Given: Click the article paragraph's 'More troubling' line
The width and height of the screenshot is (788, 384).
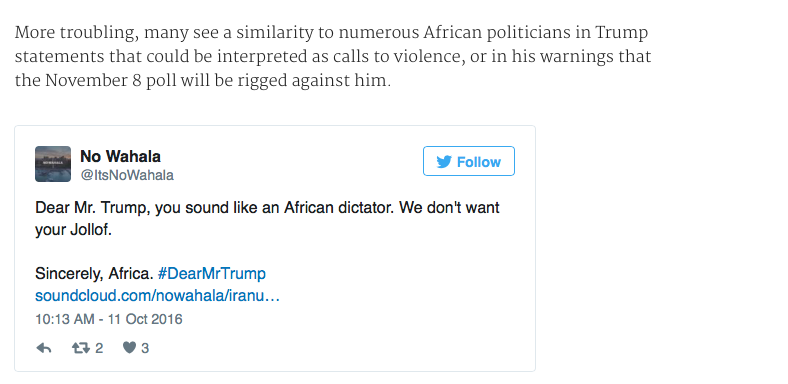Looking at the screenshot, I should tap(331, 33).
